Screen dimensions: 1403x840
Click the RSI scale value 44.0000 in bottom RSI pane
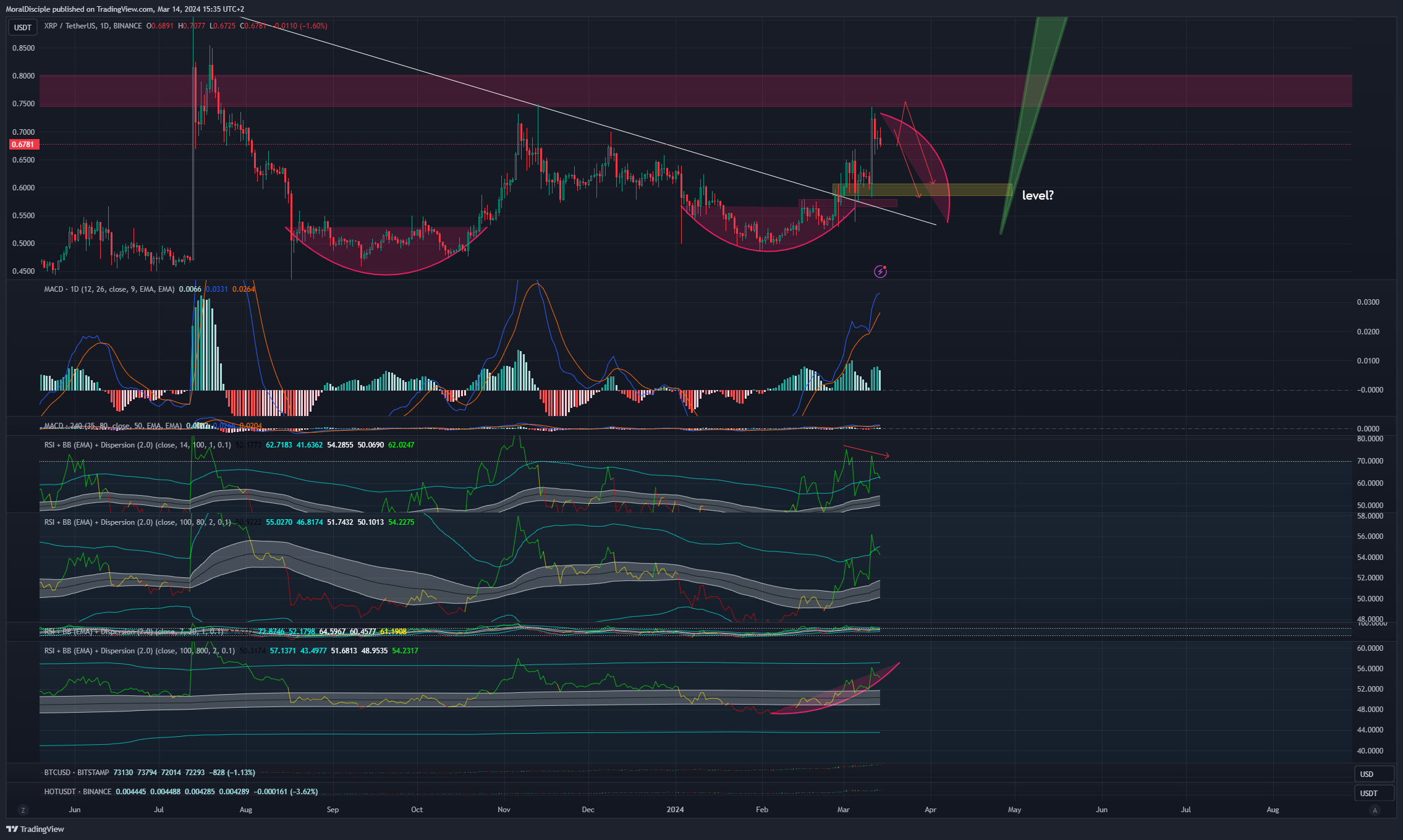coord(1370,730)
